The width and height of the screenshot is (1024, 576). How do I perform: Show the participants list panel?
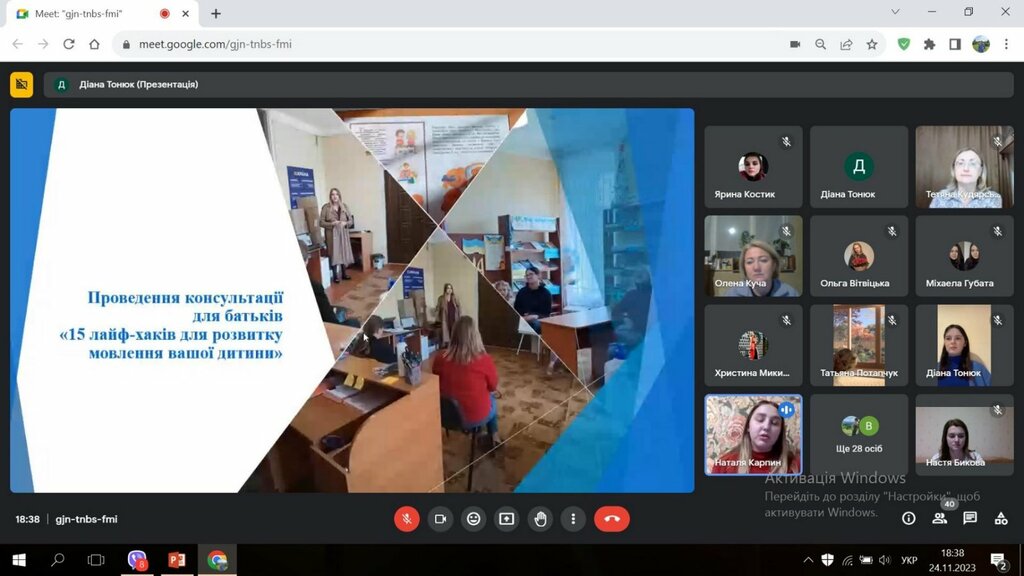(x=939, y=518)
